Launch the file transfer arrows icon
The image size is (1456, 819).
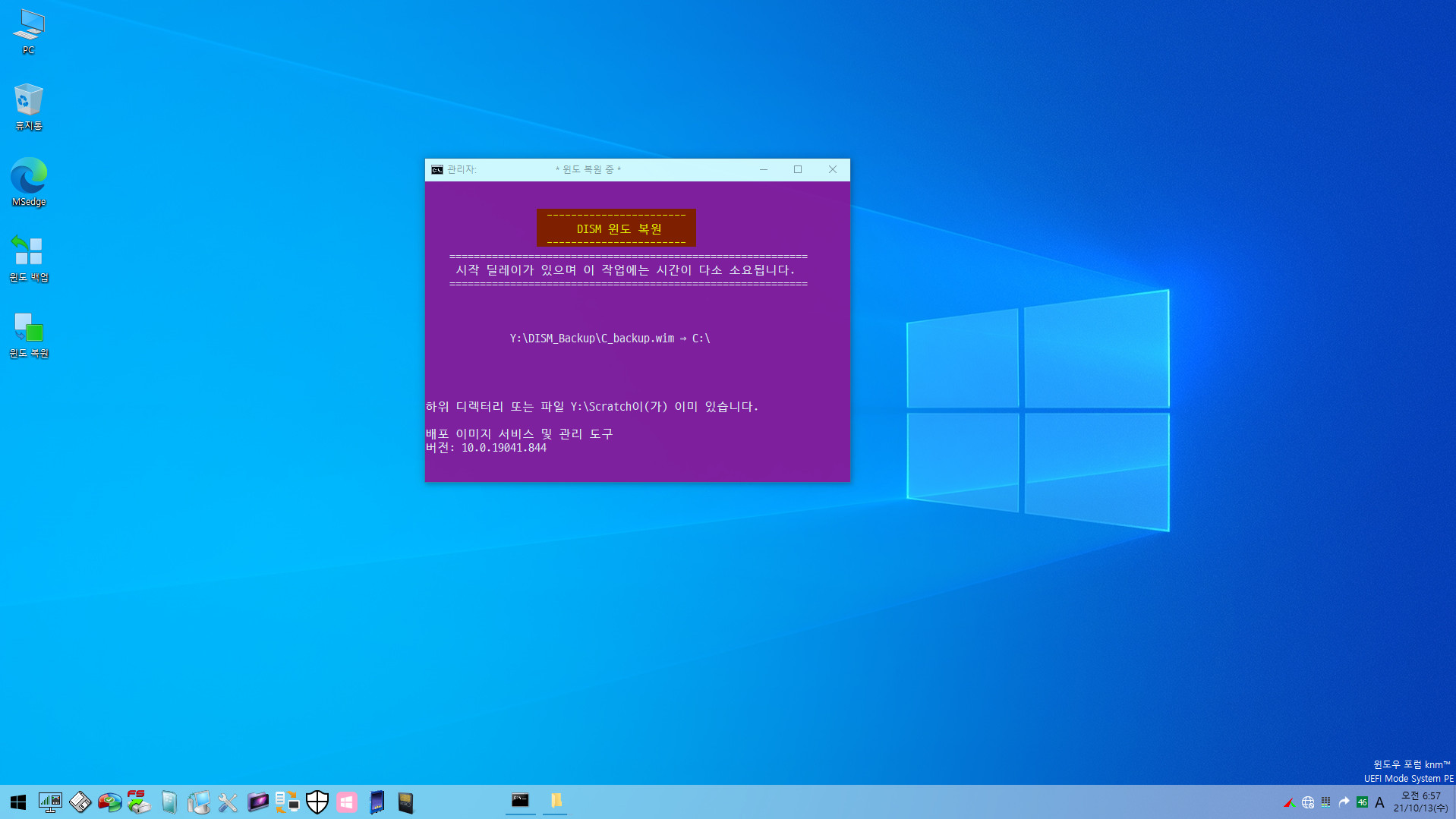(x=287, y=802)
